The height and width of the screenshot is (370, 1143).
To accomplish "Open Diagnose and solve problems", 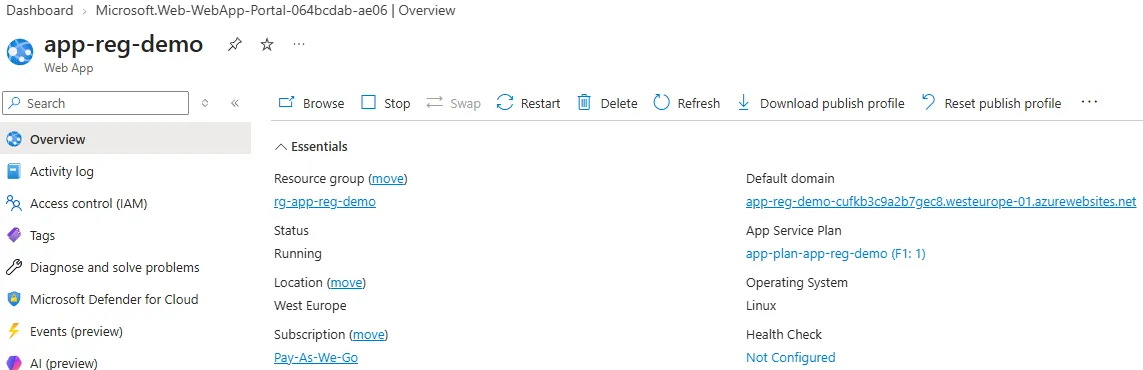I will 125,267.
